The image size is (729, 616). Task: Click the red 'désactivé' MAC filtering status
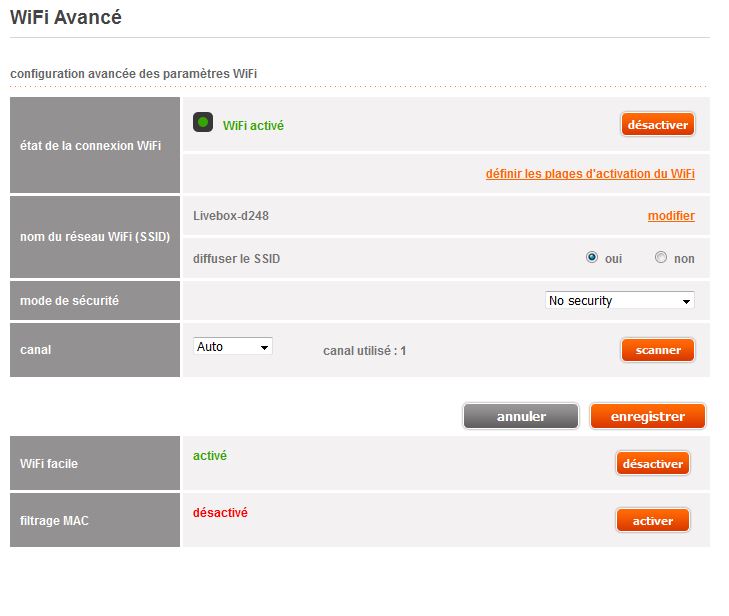pyautogui.click(x=220, y=513)
